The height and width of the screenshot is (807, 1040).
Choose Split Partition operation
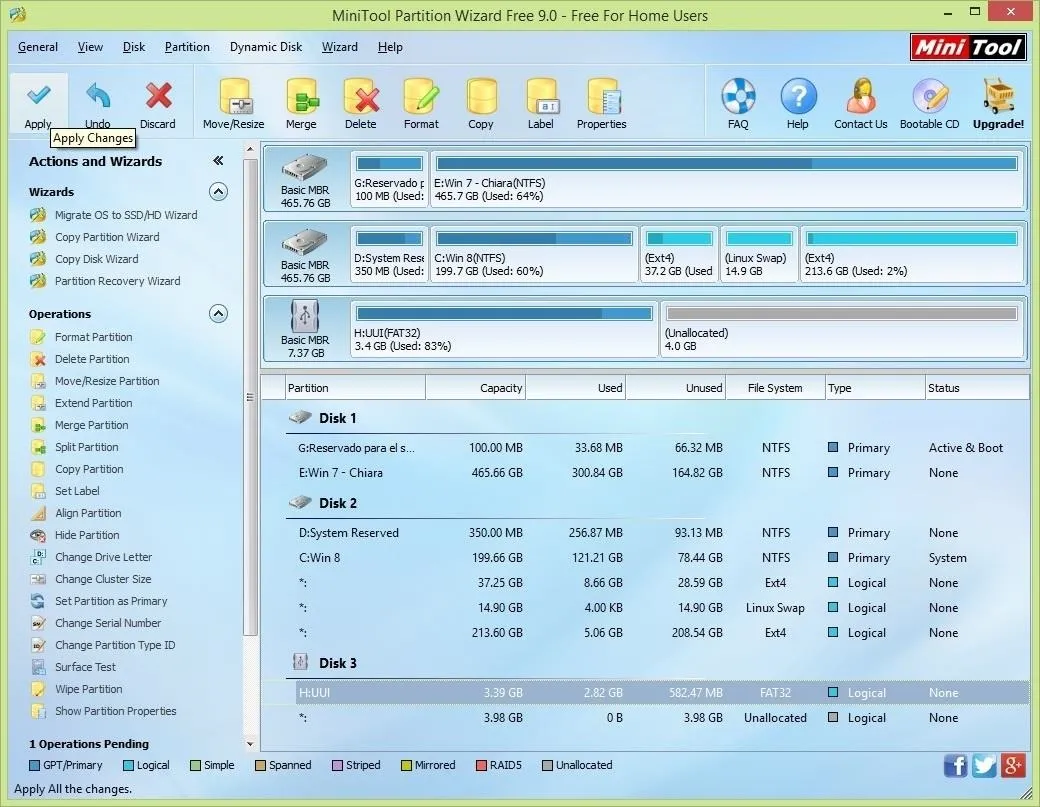pos(87,447)
